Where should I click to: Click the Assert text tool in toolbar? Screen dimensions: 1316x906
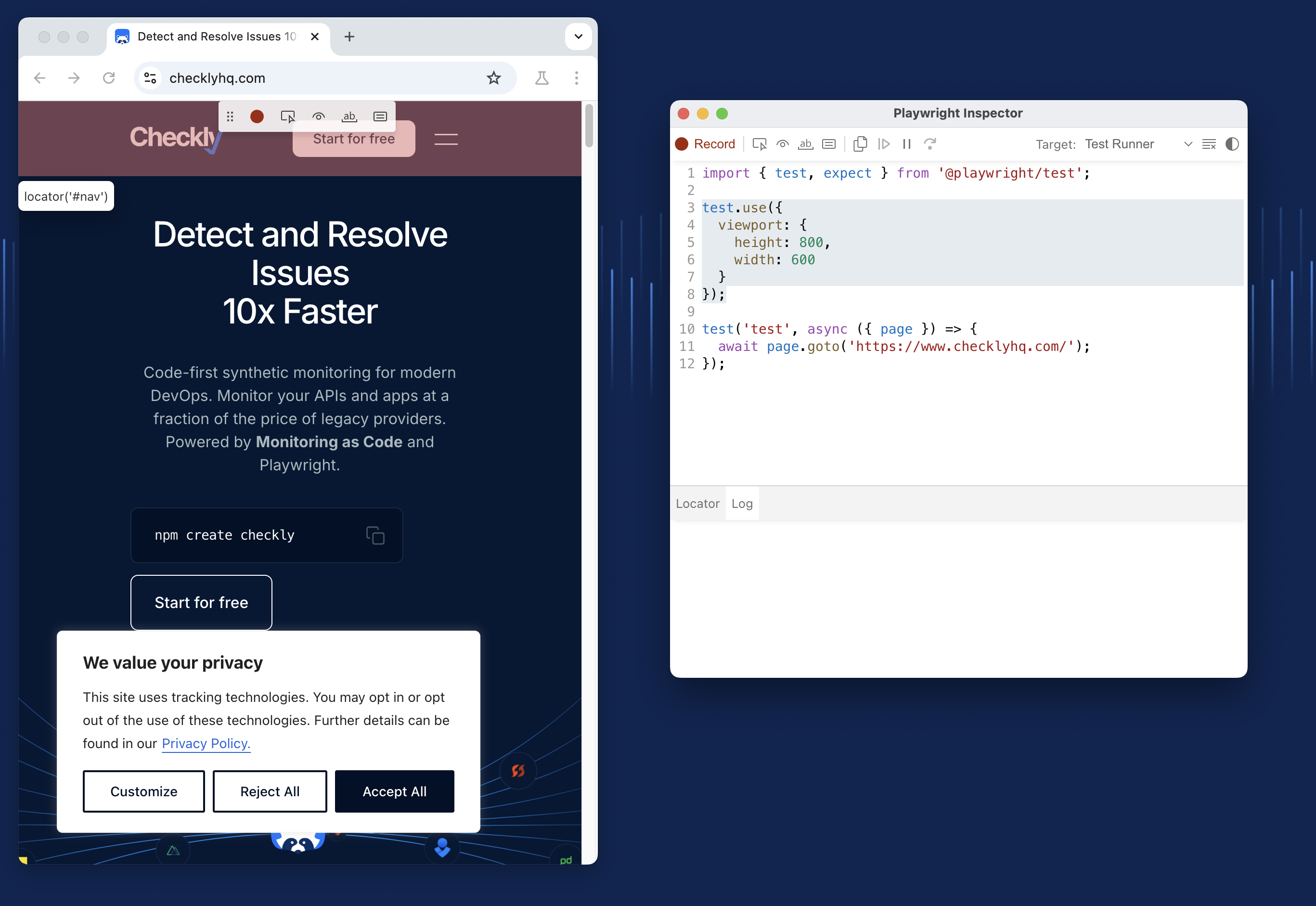coord(349,116)
